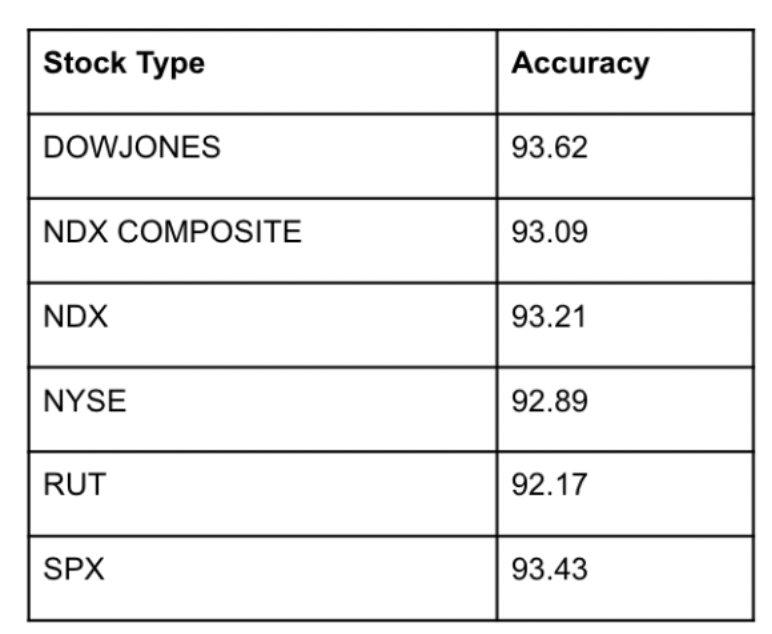This screenshot has height=634, width=772.
Task: Click the word COMPOSITE in the table
Action: (x=208, y=232)
